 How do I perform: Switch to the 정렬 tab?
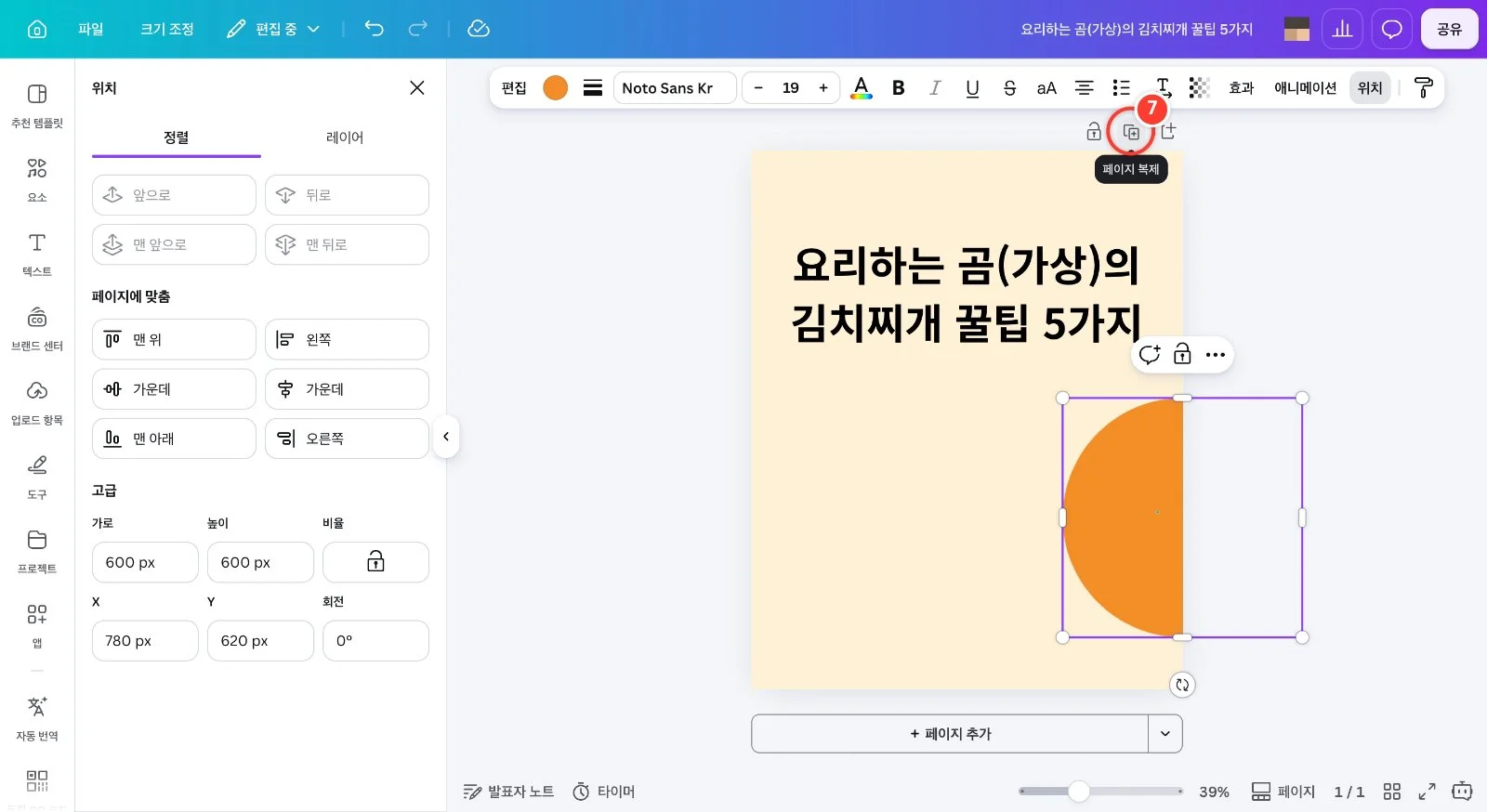point(177,138)
